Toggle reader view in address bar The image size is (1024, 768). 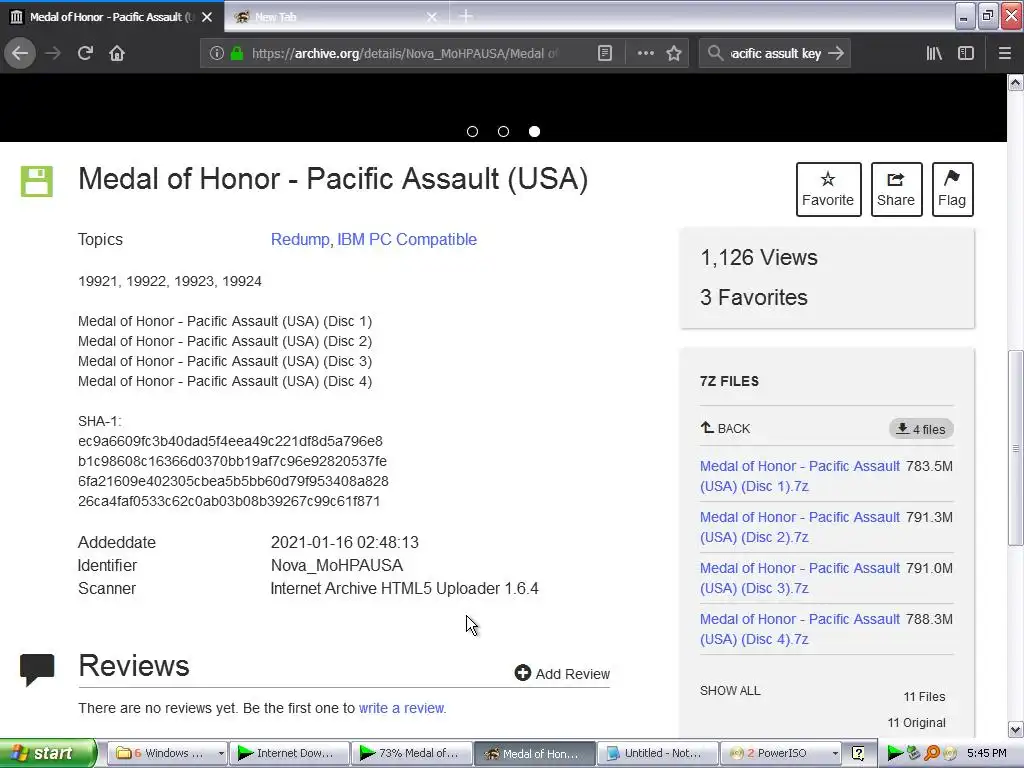(605, 53)
